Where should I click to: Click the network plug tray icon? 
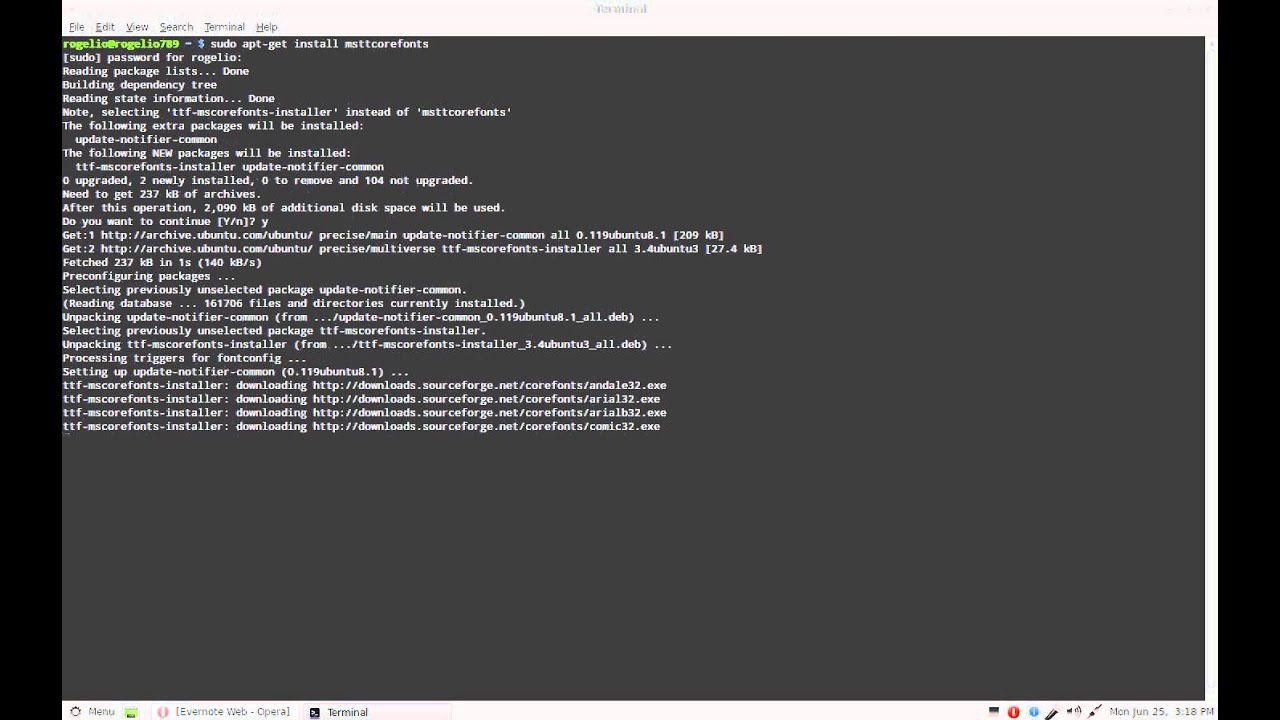point(1094,712)
